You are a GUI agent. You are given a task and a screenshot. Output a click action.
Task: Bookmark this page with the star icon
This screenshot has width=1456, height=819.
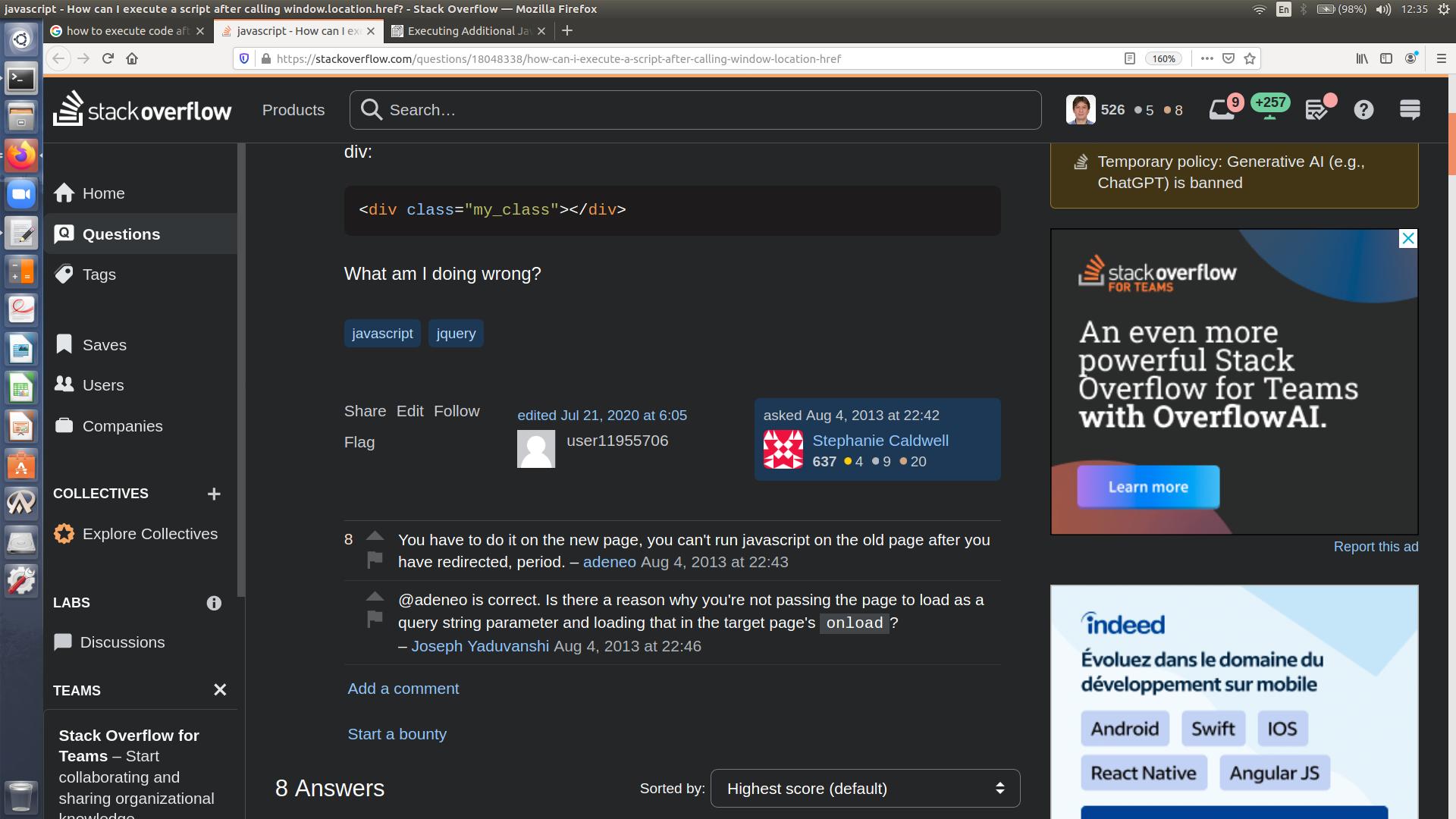tap(1250, 58)
